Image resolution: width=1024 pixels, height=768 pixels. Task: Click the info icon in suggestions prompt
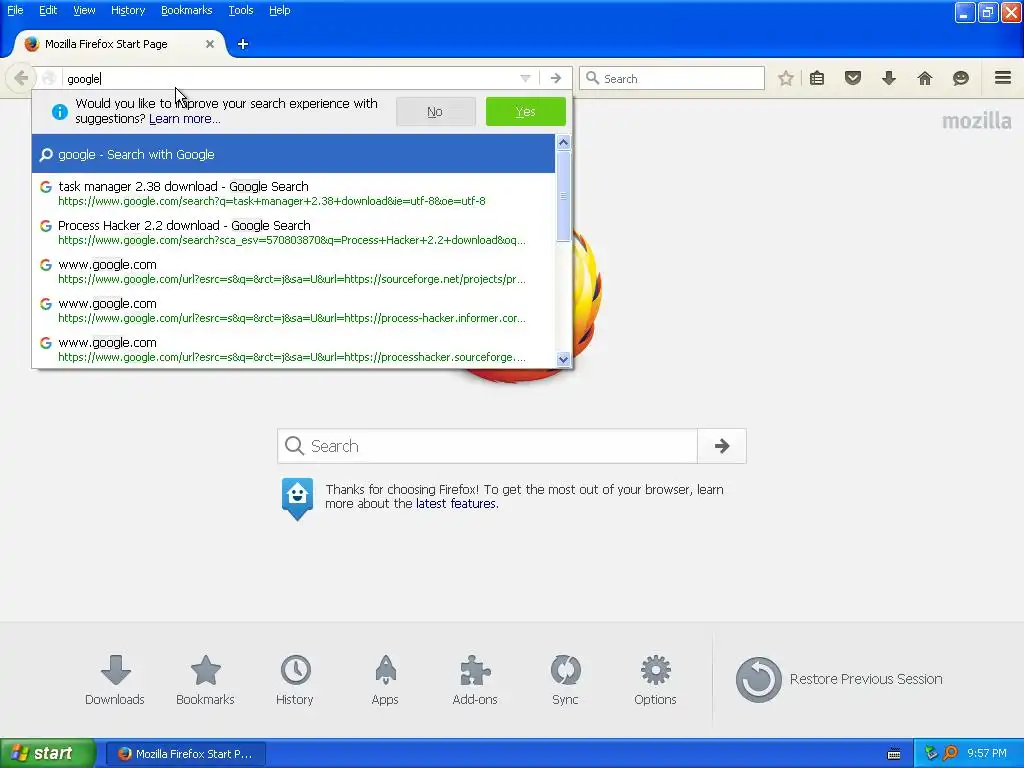pos(59,112)
